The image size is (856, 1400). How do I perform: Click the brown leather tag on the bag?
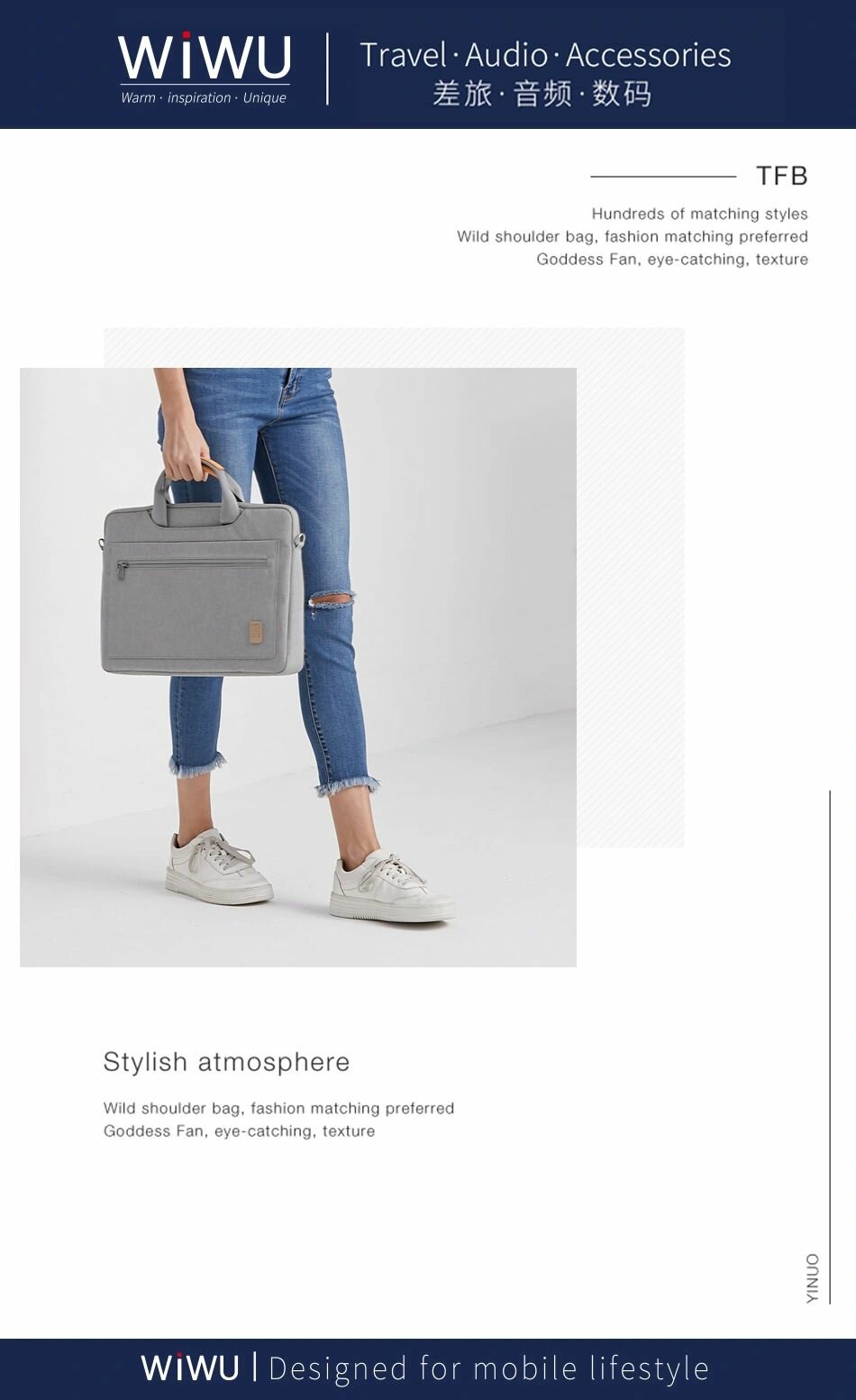tap(256, 631)
